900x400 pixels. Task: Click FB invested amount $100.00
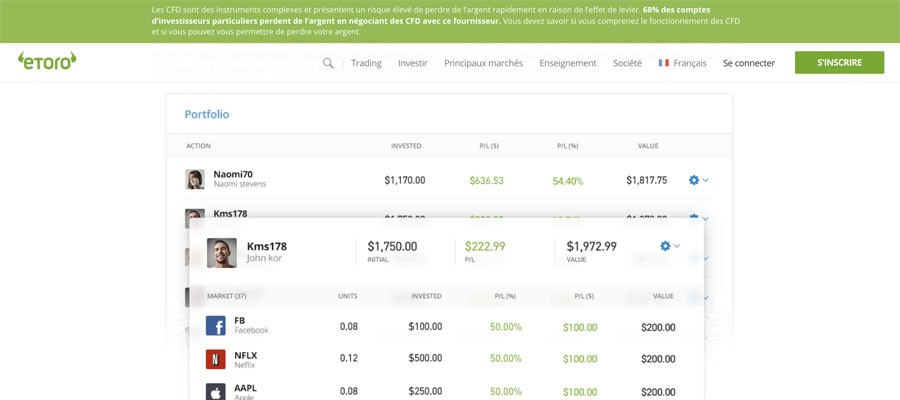[425, 327]
